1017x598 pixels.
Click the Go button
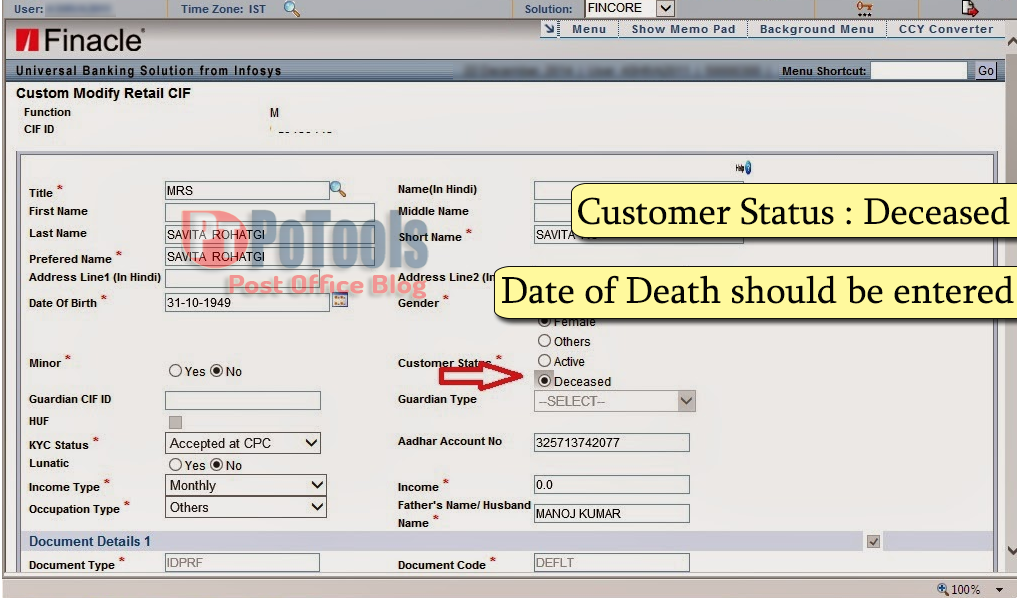(985, 70)
